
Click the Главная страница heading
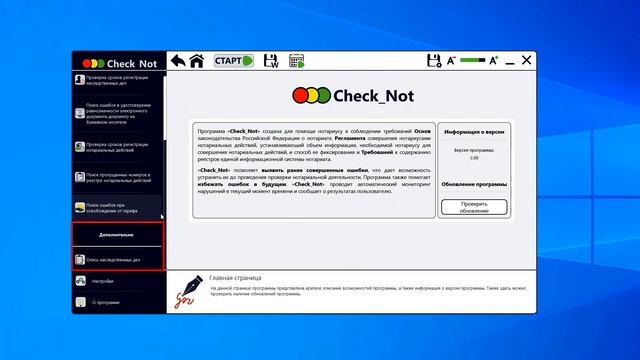pos(236,278)
